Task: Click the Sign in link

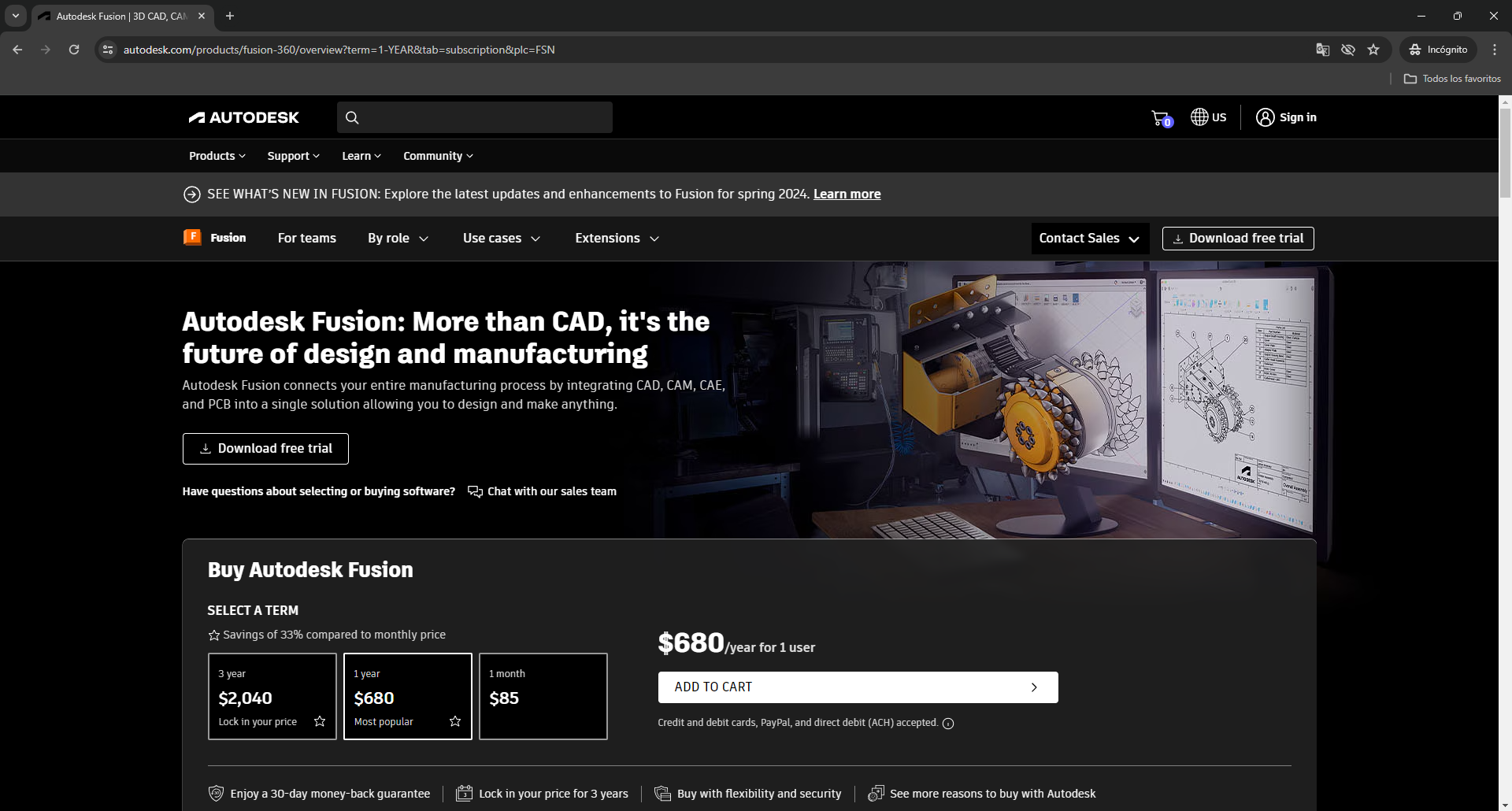Action: [1298, 117]
